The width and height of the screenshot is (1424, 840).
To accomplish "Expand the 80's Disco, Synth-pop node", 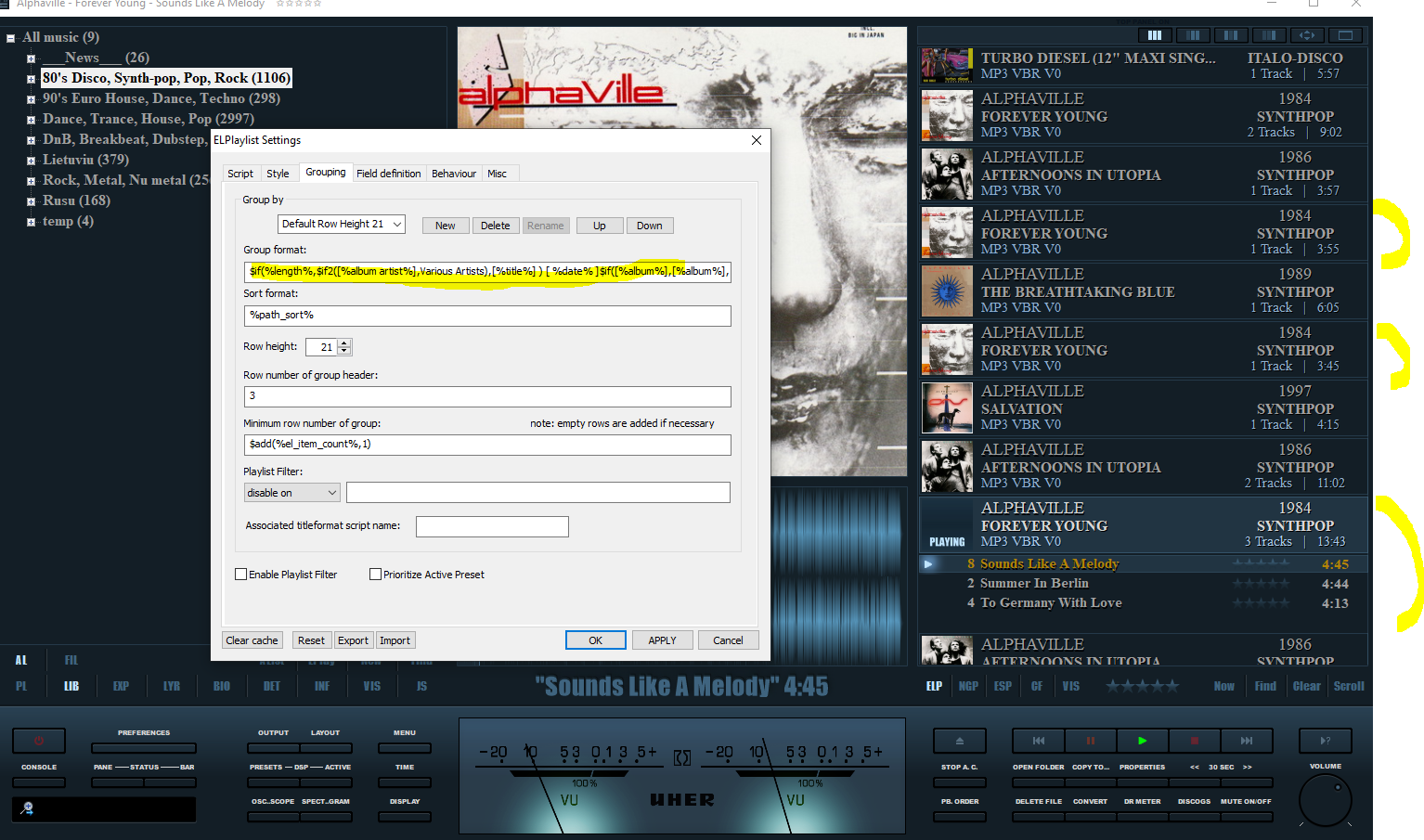I will tap(31, 79).
